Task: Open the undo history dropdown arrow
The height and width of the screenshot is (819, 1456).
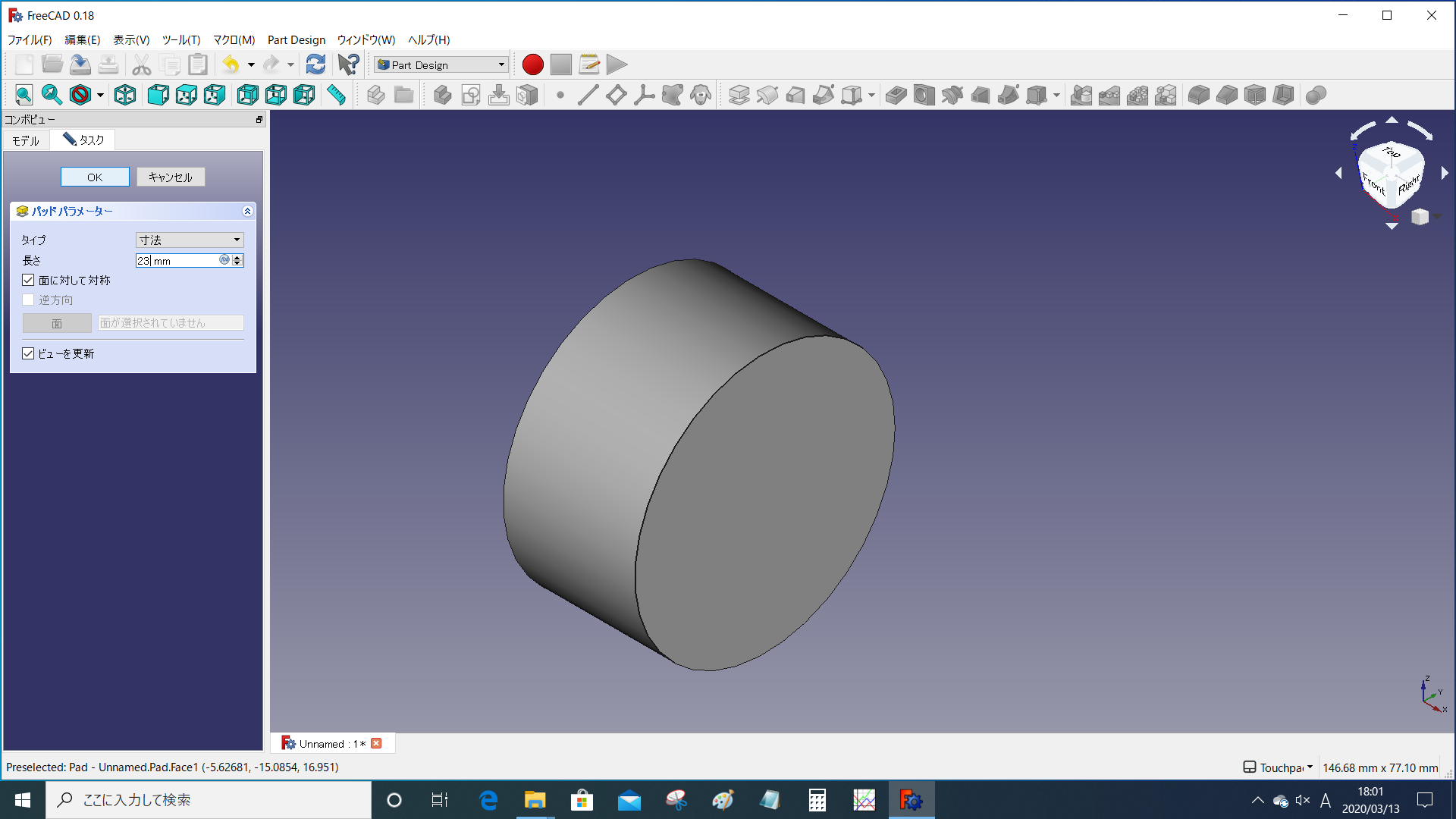Action: 251,64
